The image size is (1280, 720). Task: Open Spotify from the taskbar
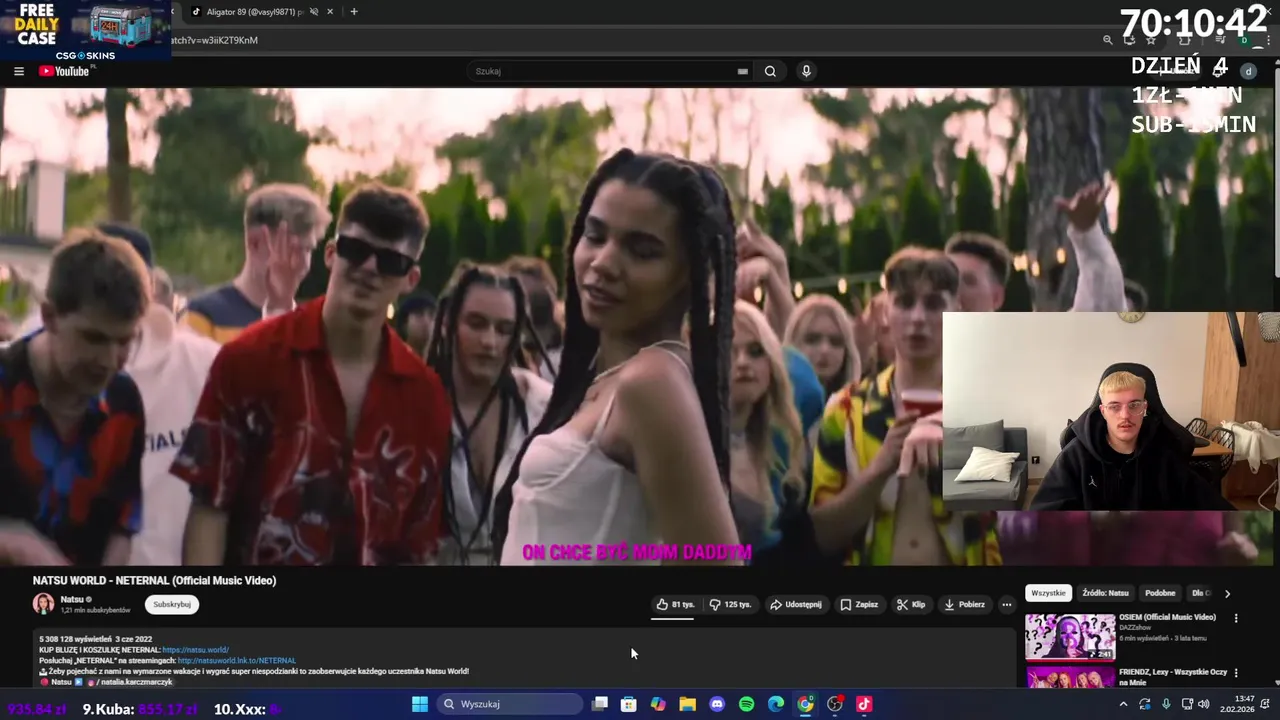pyautogui.click(x=746, y=704)
